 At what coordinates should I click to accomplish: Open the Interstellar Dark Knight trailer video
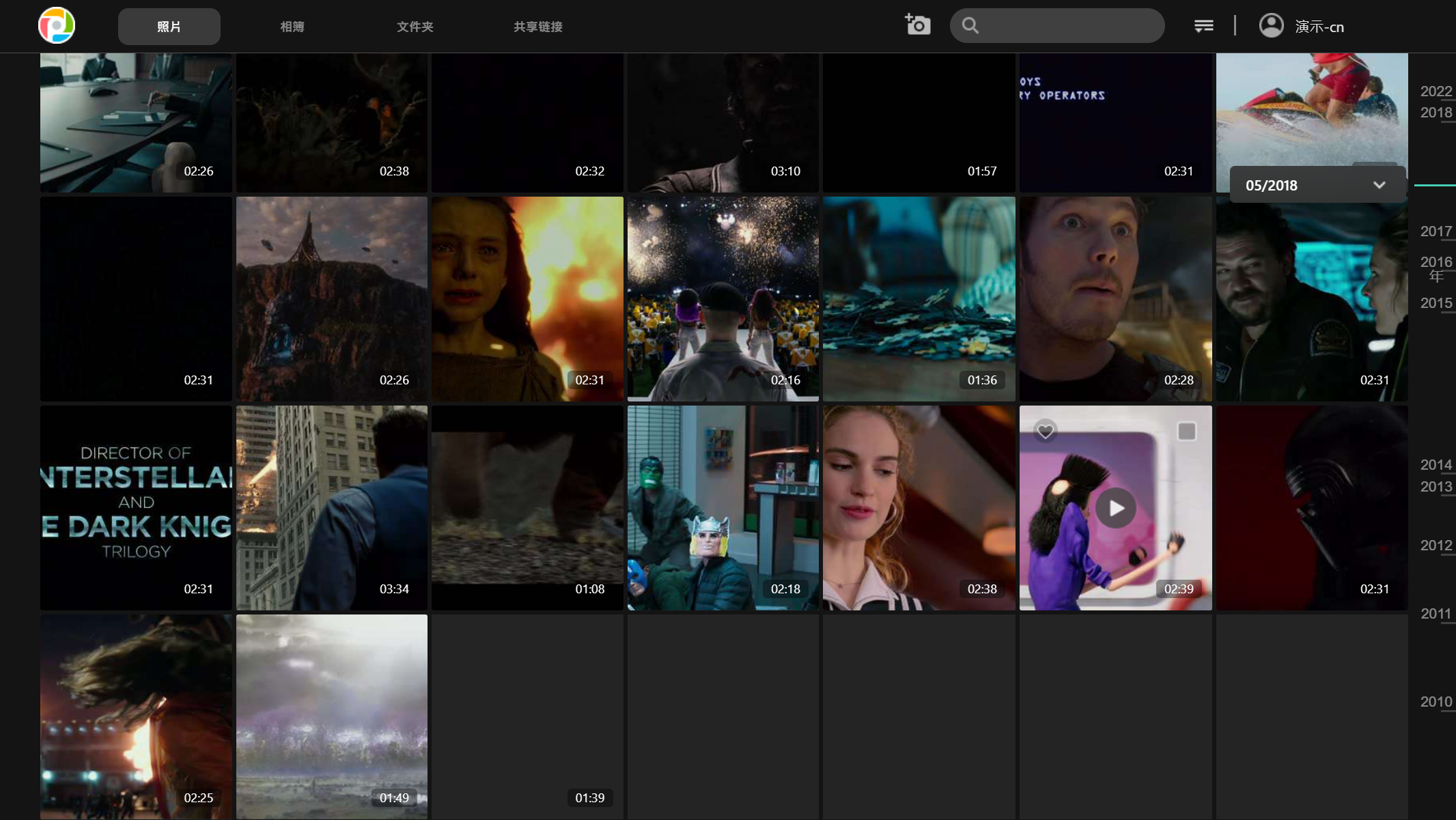[x=136, y=508]
